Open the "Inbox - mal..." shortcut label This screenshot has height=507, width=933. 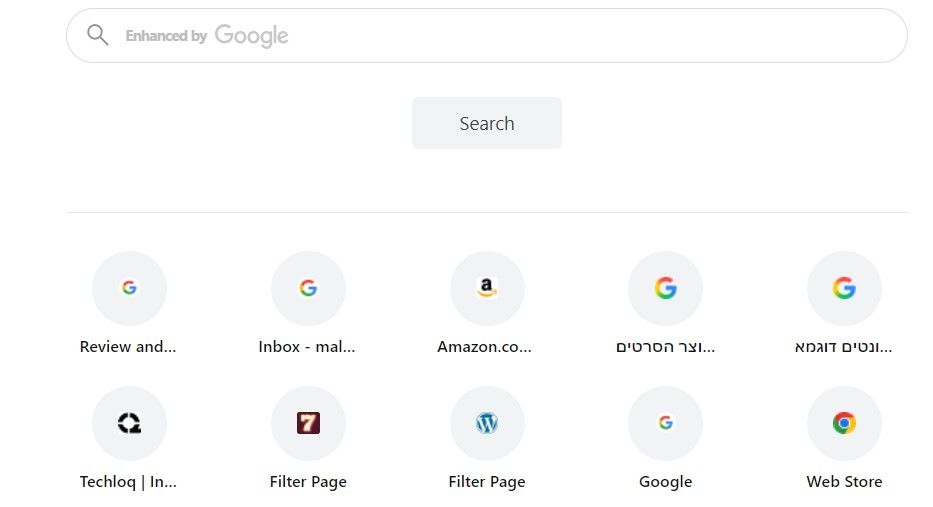coord(307,347)
